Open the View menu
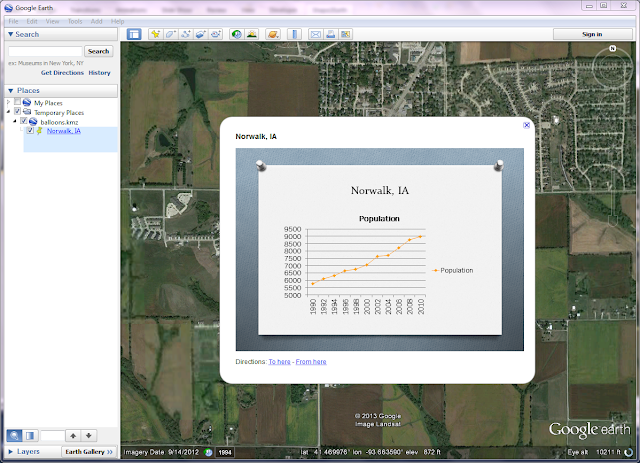 [52, 22]
